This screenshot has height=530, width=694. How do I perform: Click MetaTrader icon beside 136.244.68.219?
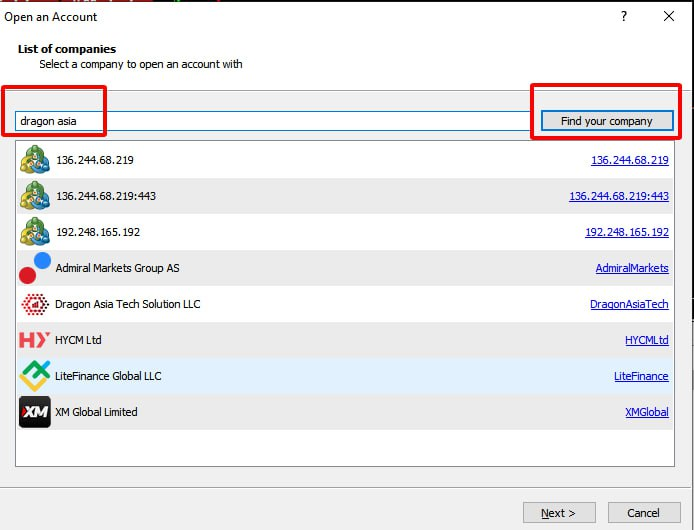click(x=35, y=159)
